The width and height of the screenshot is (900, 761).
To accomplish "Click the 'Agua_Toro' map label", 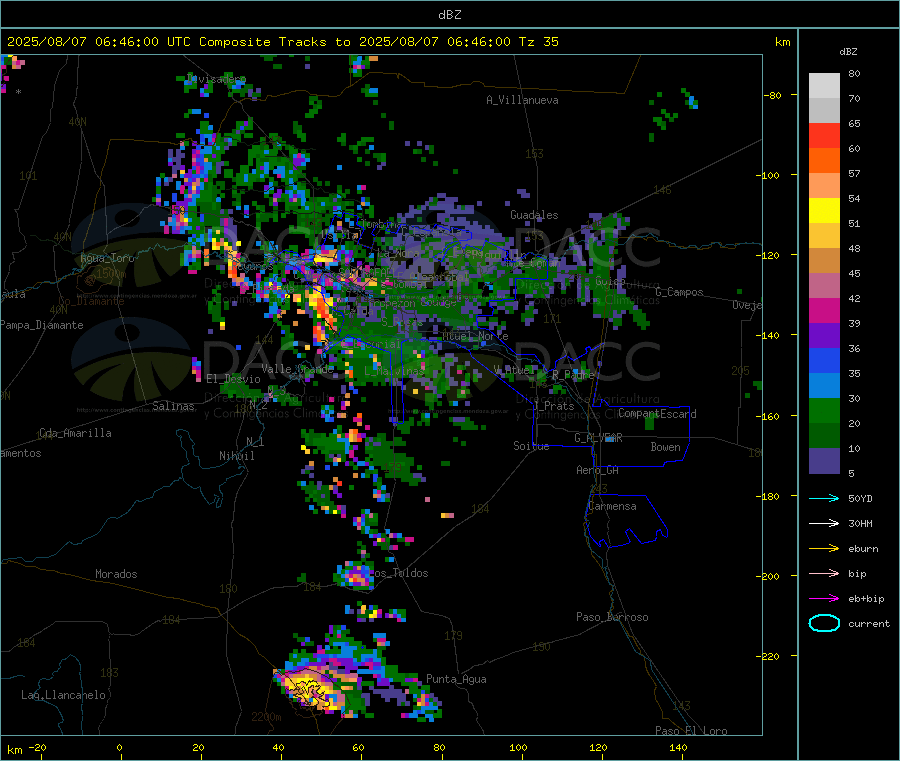I will pos(107,258).
